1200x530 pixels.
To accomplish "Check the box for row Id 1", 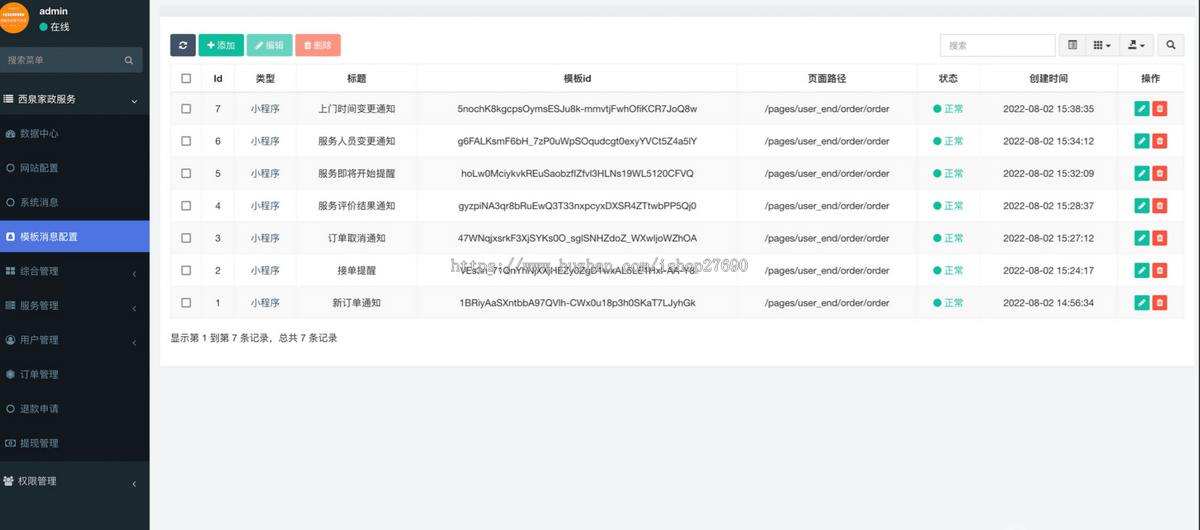I will (186, 303).
